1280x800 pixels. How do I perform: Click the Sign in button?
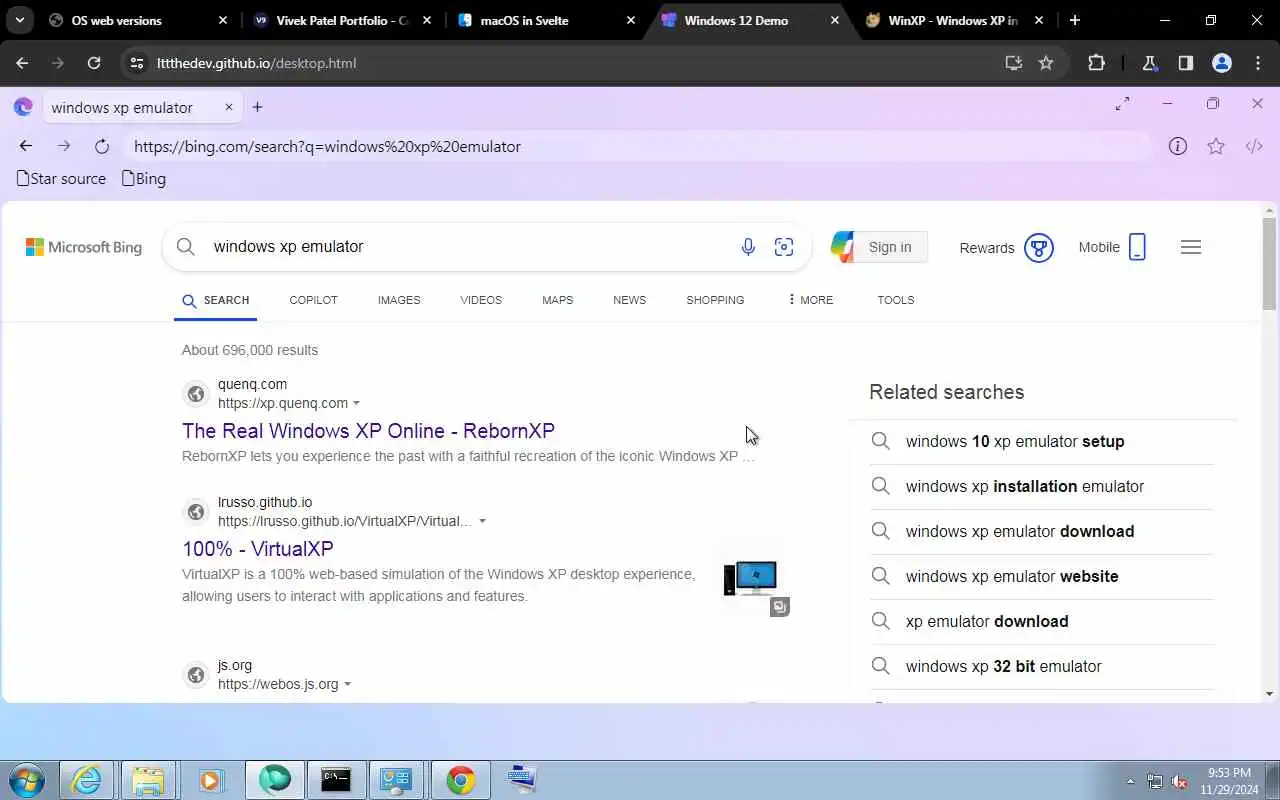point(890,247)
